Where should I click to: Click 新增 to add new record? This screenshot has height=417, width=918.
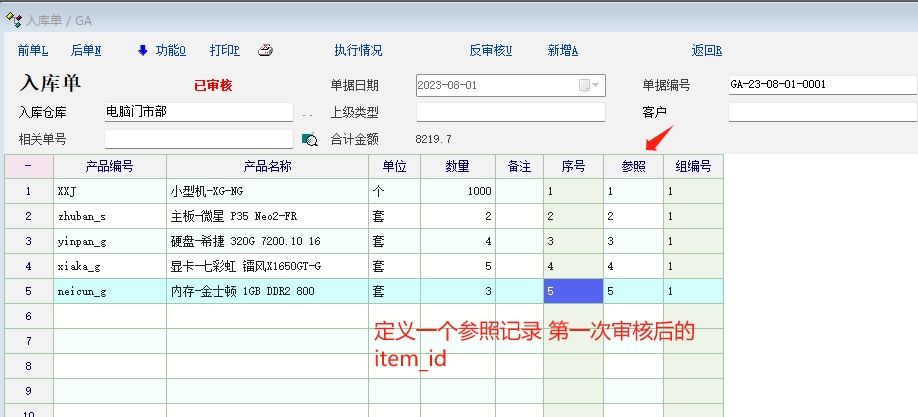(563, 51)
